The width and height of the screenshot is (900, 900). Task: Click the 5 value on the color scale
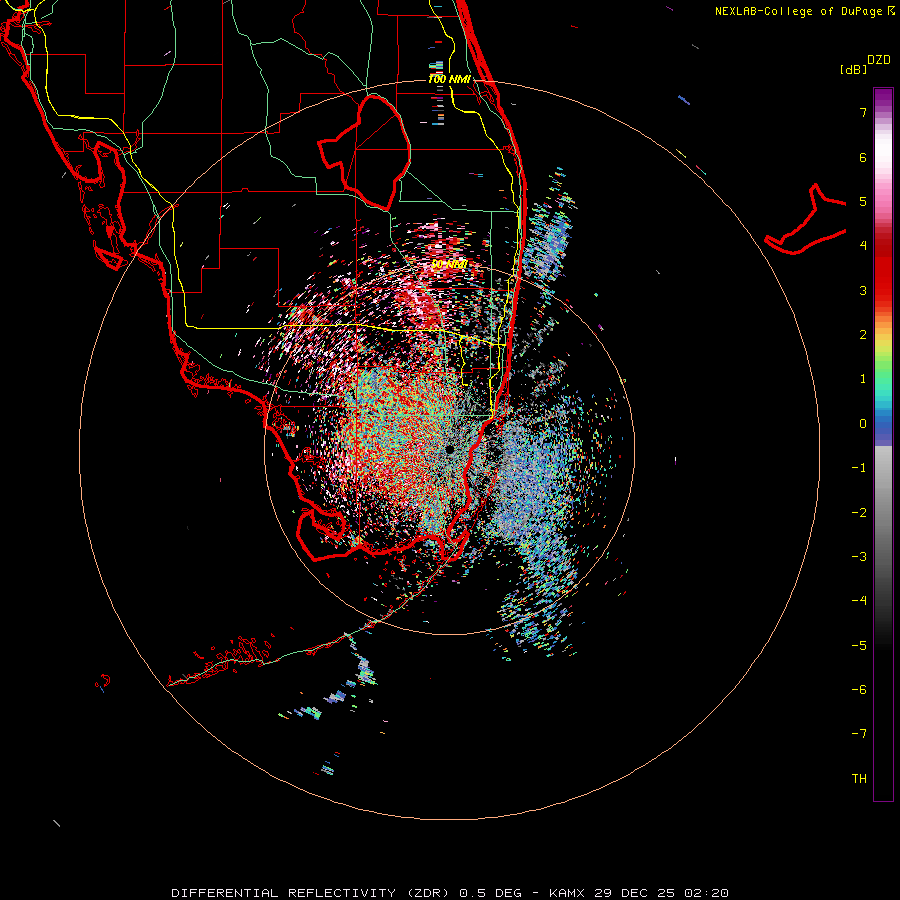pyautogui.click(x=863, y=201)
